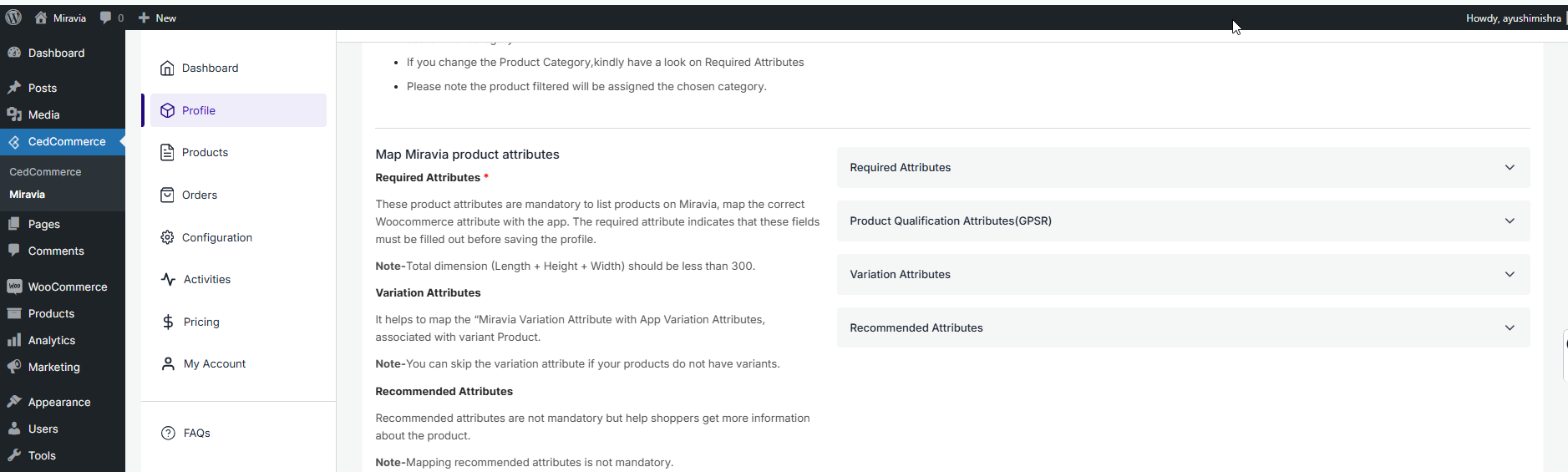
Task: Click the pulse icon beside Activities
Action: (x=168, y=279)
